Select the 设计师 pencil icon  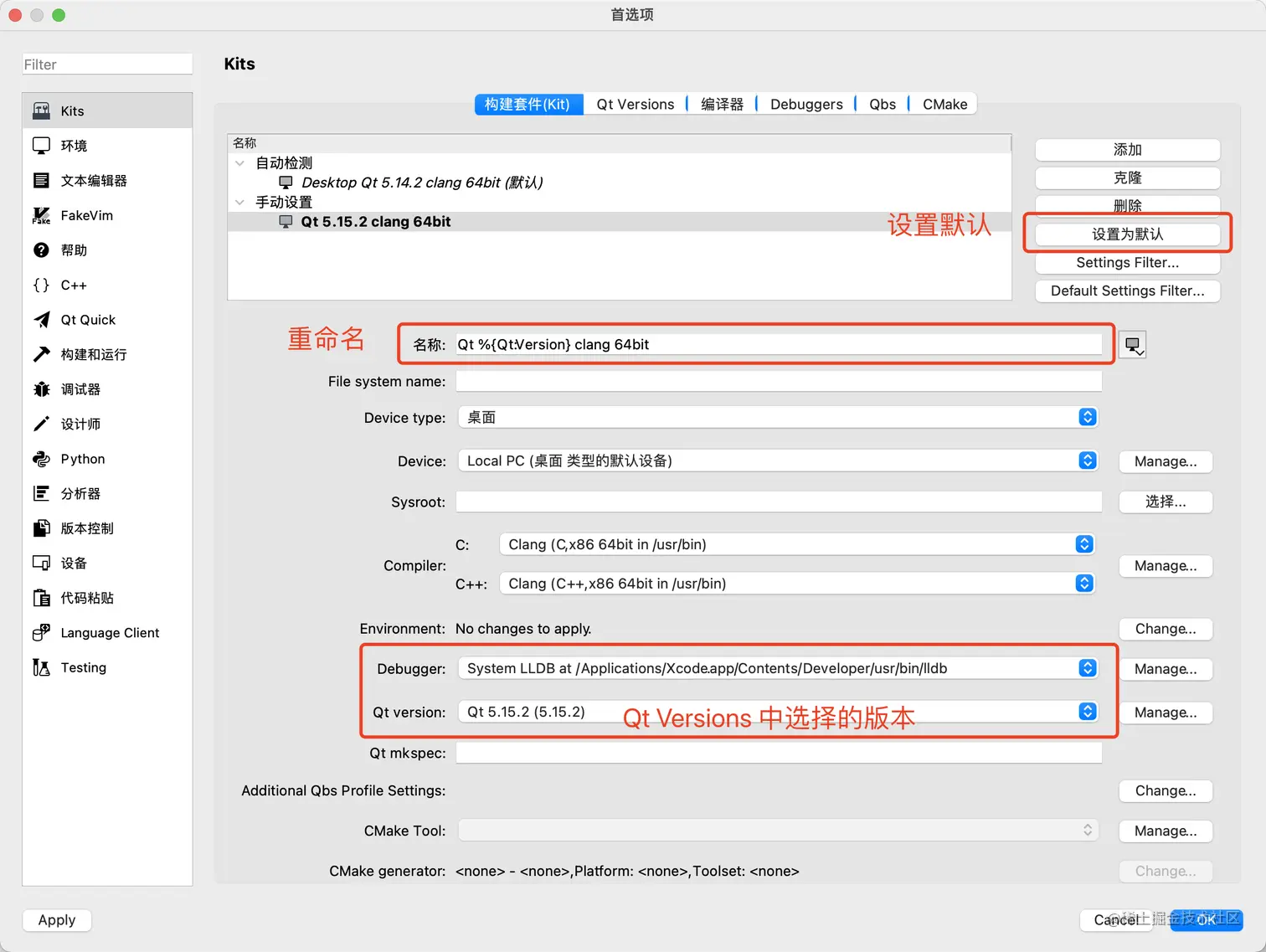(41, 424)
